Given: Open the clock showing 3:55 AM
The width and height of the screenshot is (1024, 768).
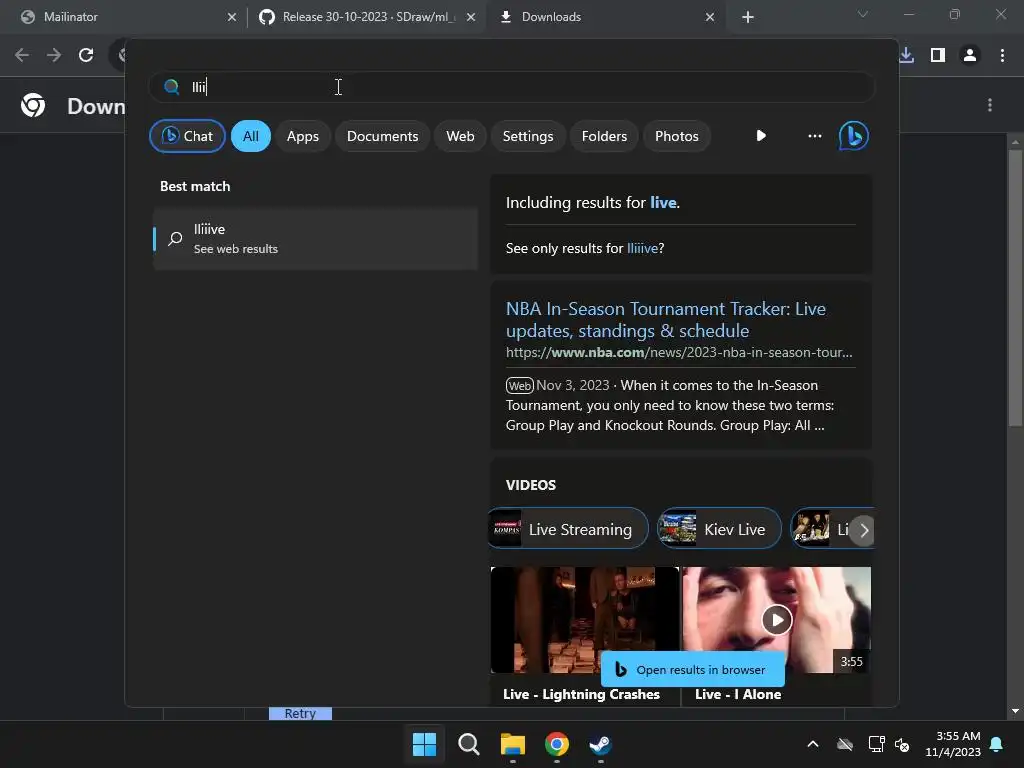Looking at the screenshot, I should click(x=953, y=744).
